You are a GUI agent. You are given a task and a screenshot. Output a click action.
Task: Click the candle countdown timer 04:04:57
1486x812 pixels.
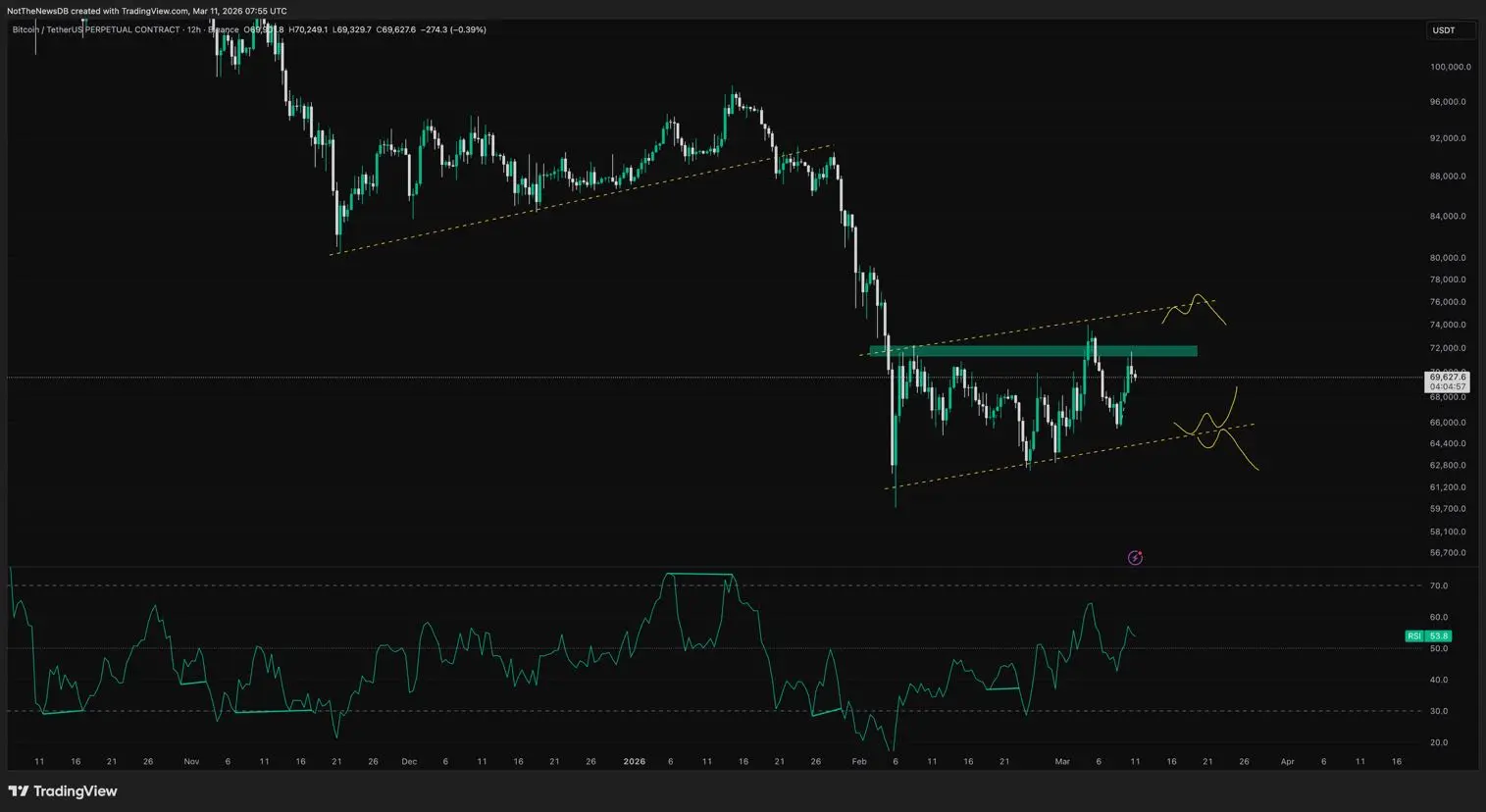(1447, 387)
